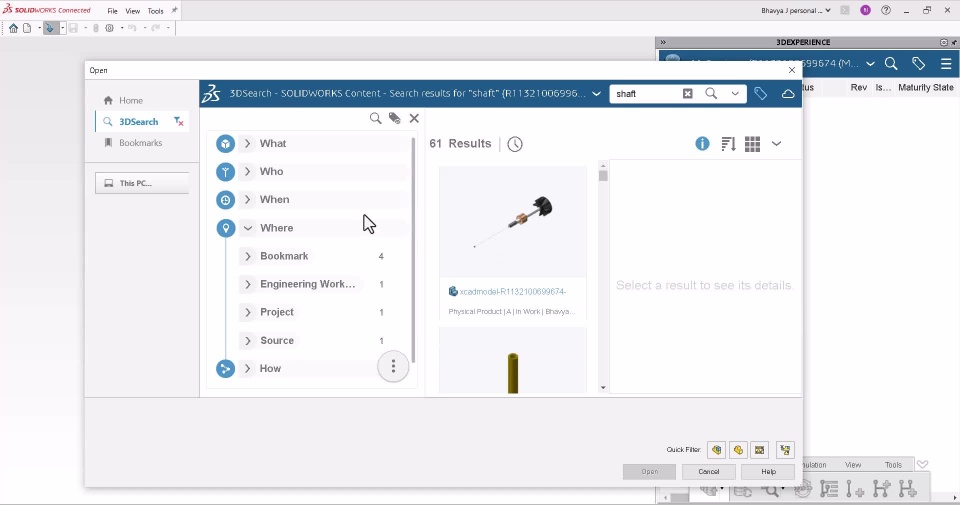Click the Cancel button
Viewport: 960px width, 505px height.
tap(708, 471)
